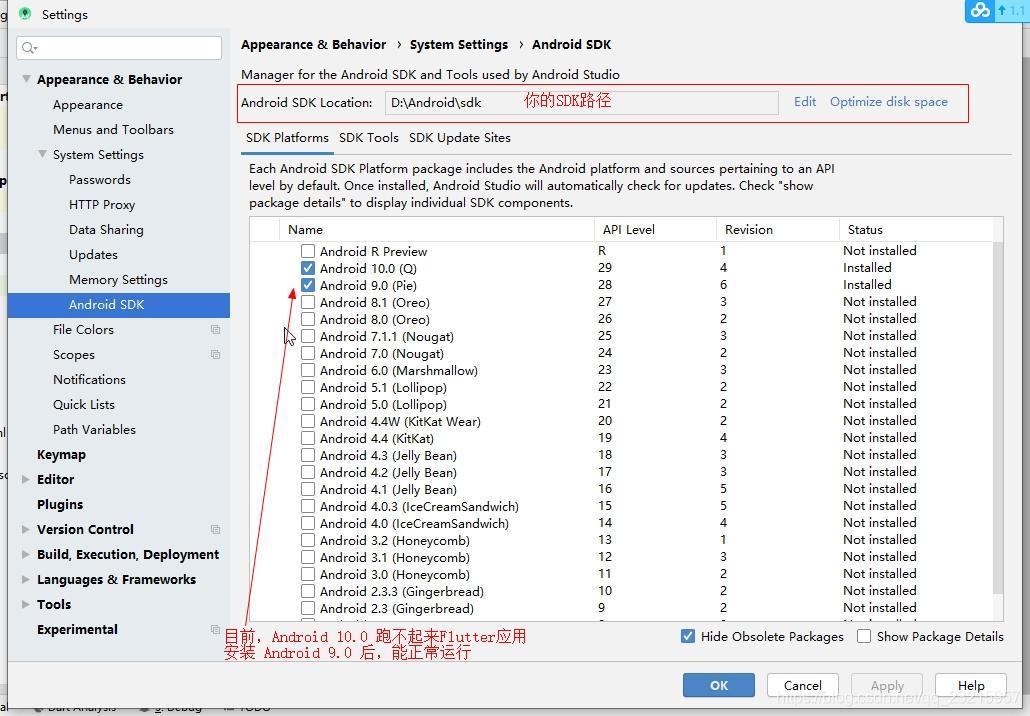The height and width of the screenshot is (716, 1030).
Task: Check the Android 8.1 (Oreo) checkbox
Action: tap(307, 302)
